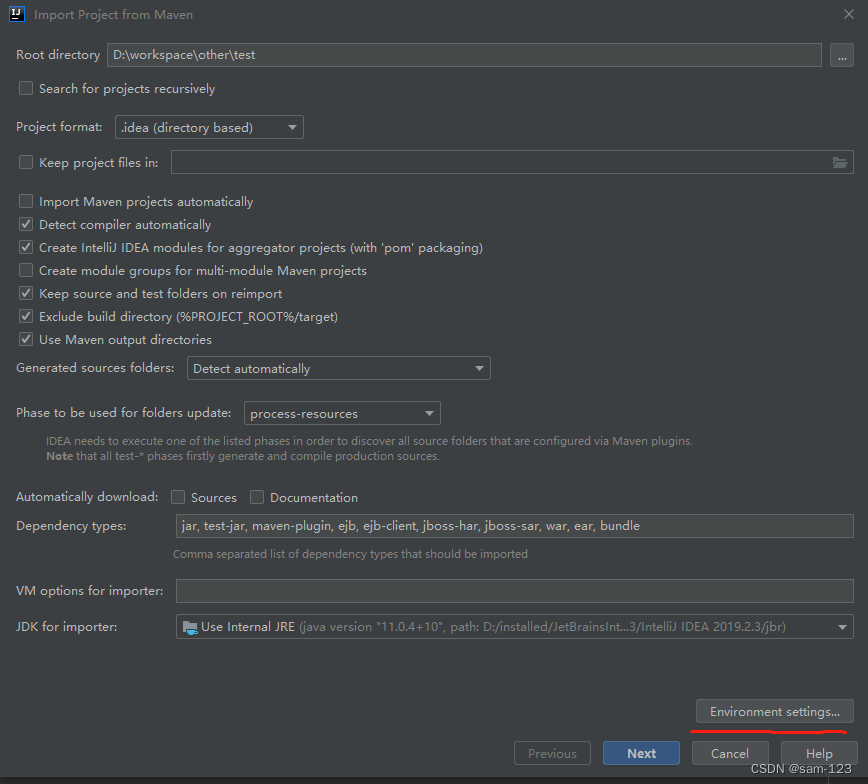The width and height of the screenshot is (868, 784).
Task: Click the IntelliJ IDEA logo in title bar
Action: 17,14
